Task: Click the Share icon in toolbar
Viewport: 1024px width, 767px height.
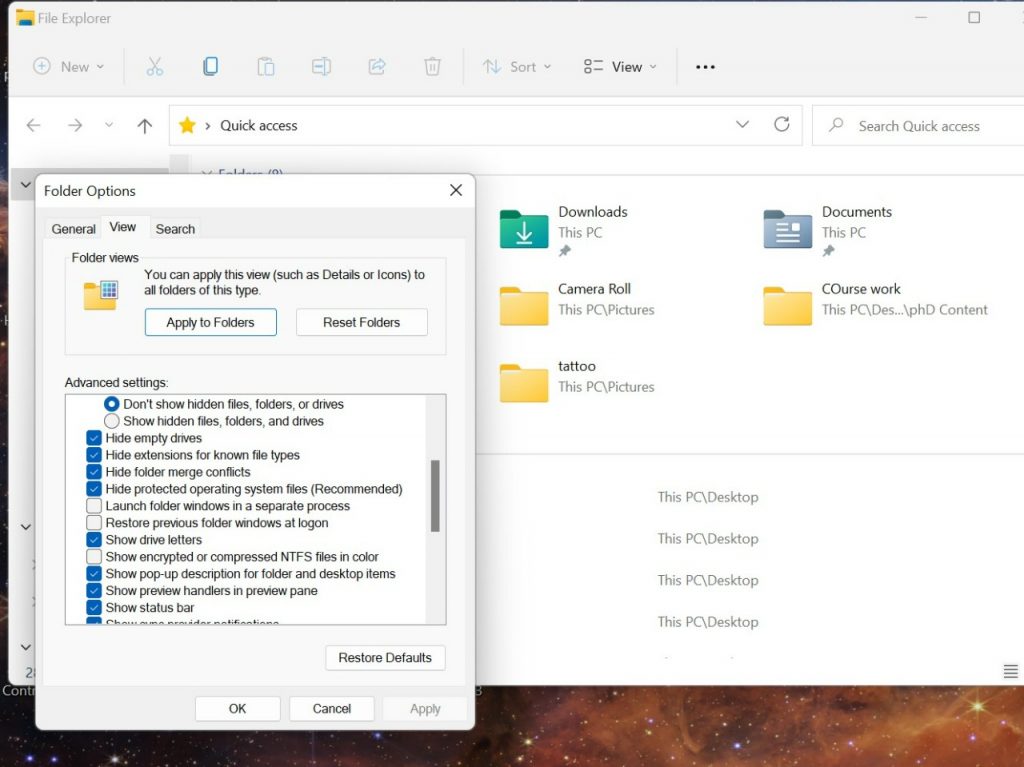Action: click(377, 67)
